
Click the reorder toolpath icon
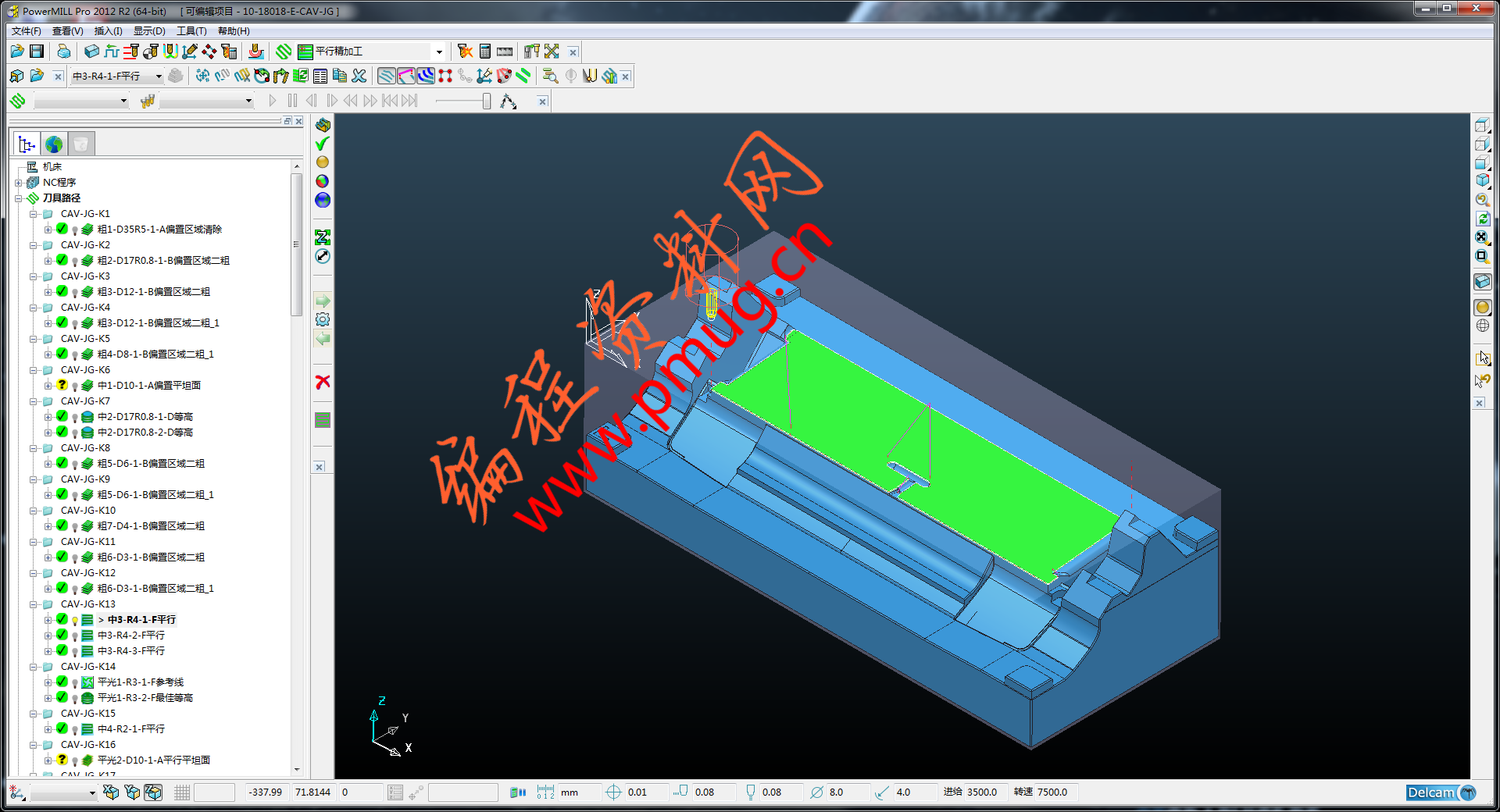click(x=301, y=76)
